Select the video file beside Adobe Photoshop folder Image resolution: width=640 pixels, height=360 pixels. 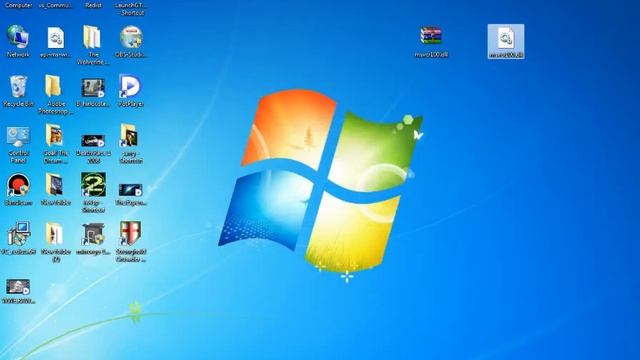tap(93, 92)
